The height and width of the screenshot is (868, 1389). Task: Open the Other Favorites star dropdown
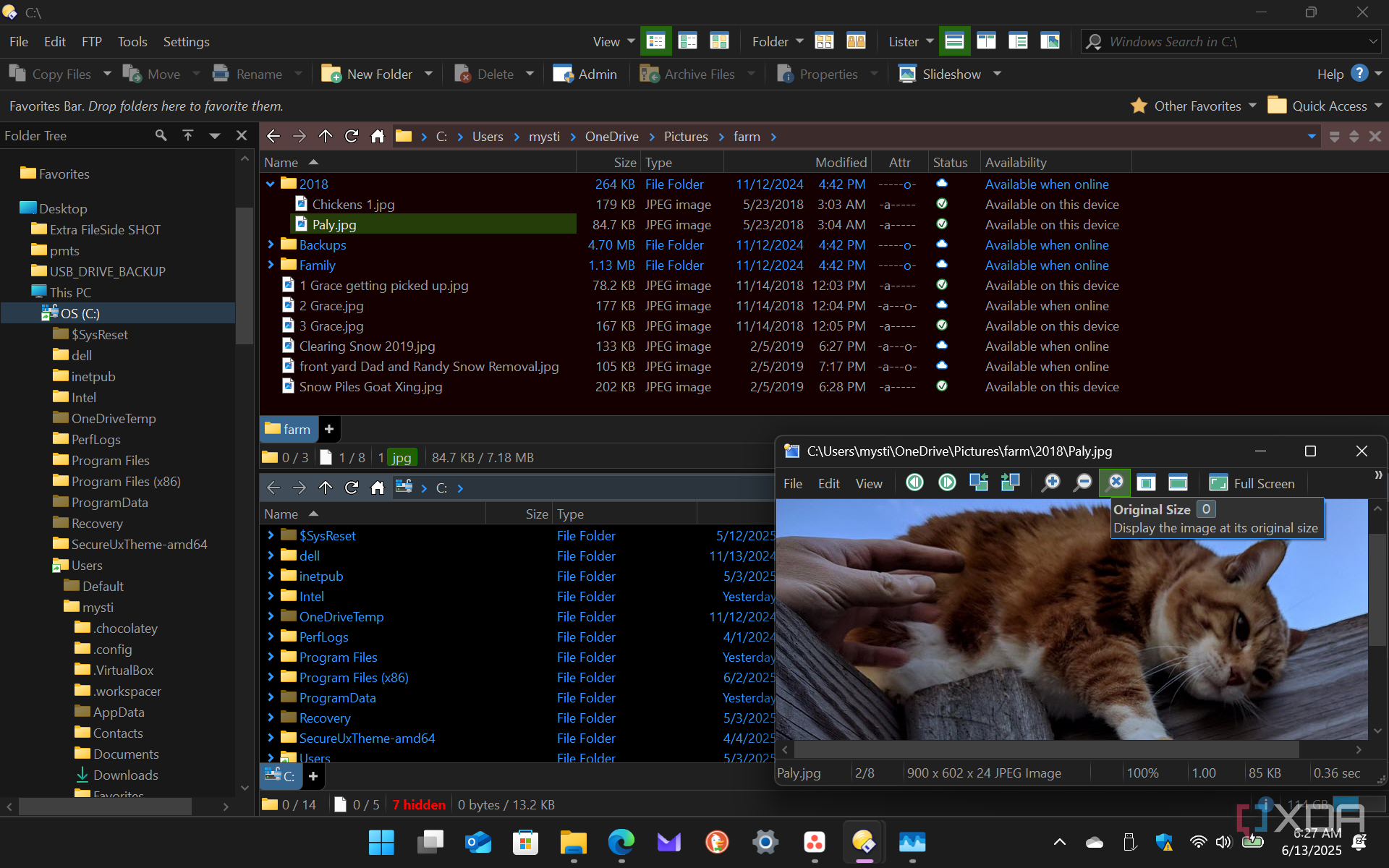pos(1193,106)
